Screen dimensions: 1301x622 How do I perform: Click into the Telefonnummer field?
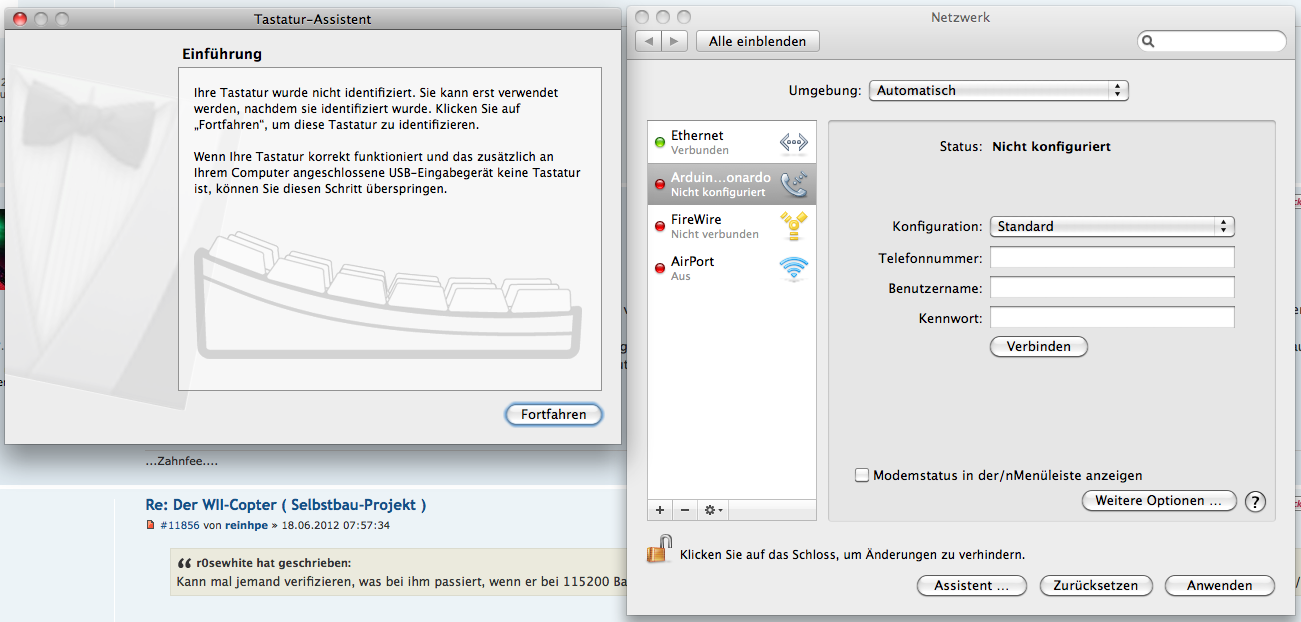pos(1112,258)
